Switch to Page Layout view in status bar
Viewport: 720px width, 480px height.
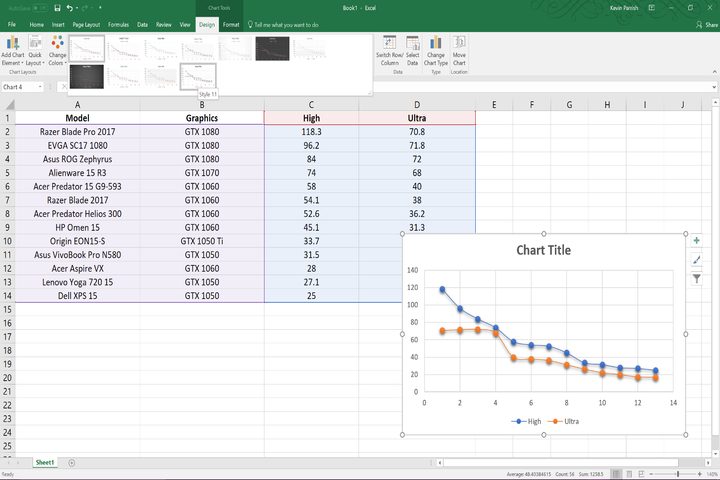(x=629, y=474)
